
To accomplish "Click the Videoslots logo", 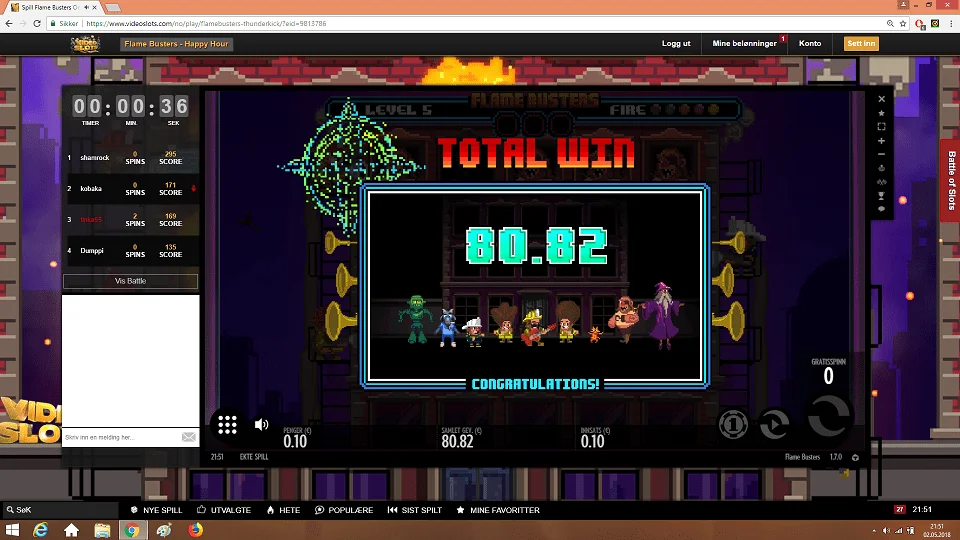I will (x=85, y=43).
